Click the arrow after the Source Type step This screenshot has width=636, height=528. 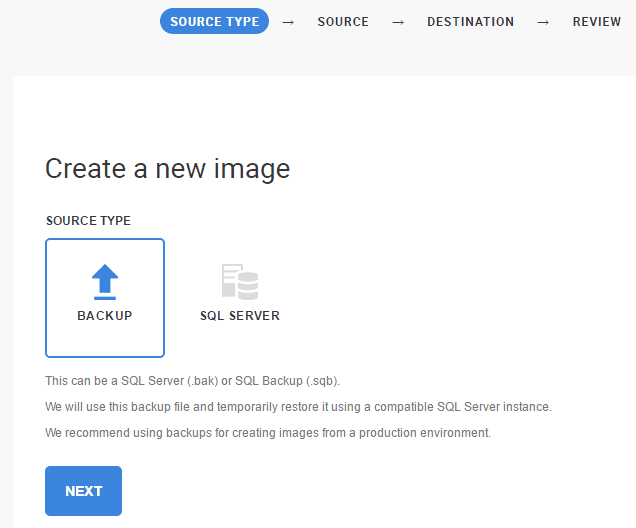[288, 22]
